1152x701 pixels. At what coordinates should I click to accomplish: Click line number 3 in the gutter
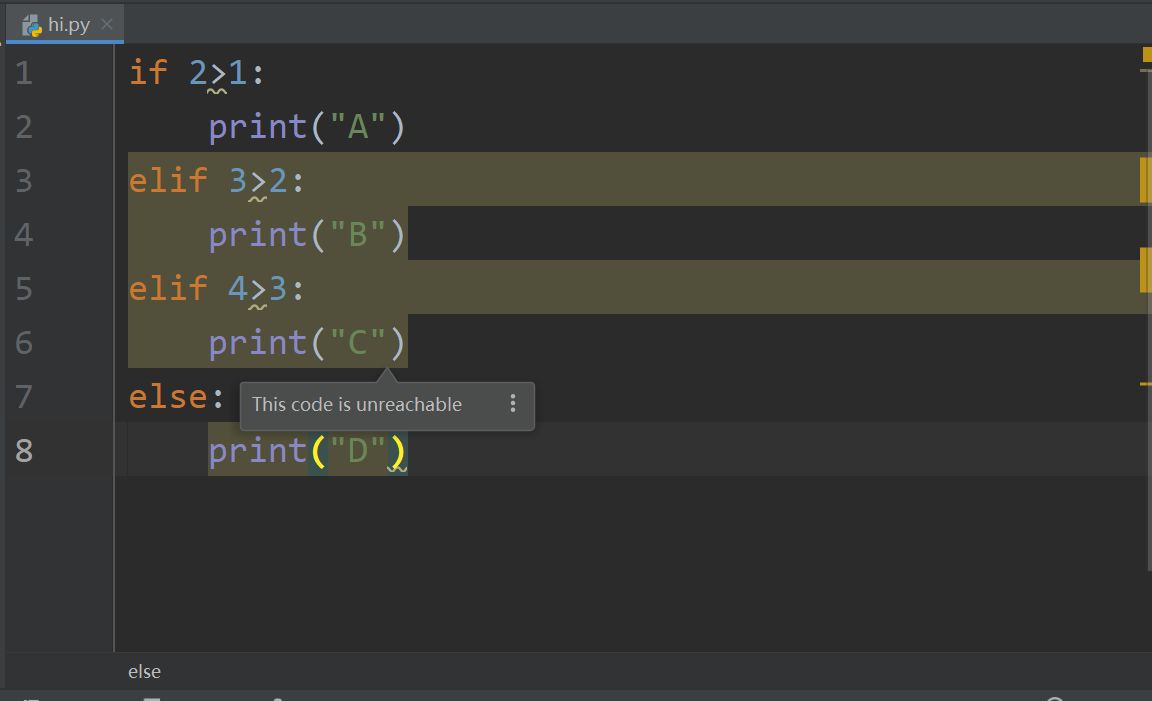[x=24, y=181]
